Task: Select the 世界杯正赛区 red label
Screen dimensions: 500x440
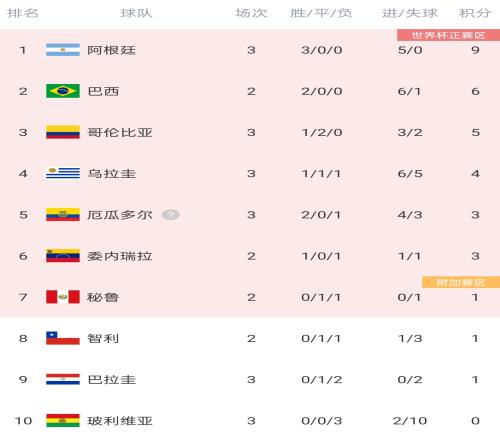Action: click(x=448, y=35)
